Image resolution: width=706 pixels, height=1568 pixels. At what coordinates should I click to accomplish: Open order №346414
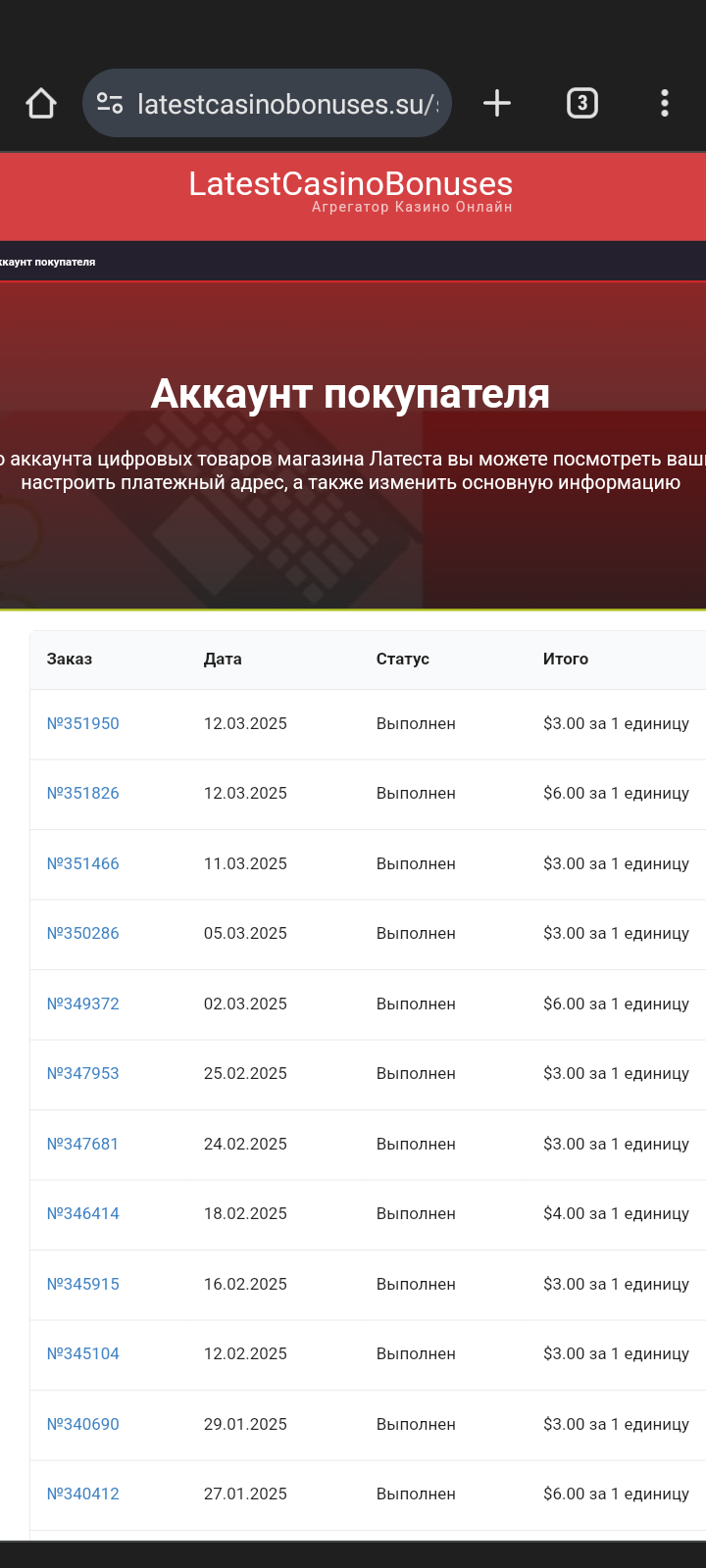point(83,1214)
